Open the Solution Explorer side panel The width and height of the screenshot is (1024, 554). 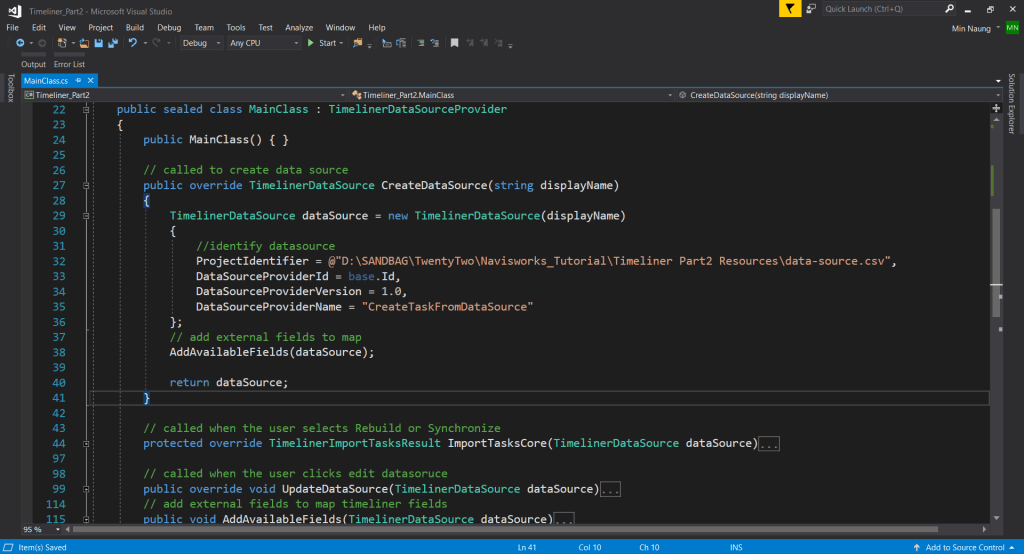tap(1011, 104)
